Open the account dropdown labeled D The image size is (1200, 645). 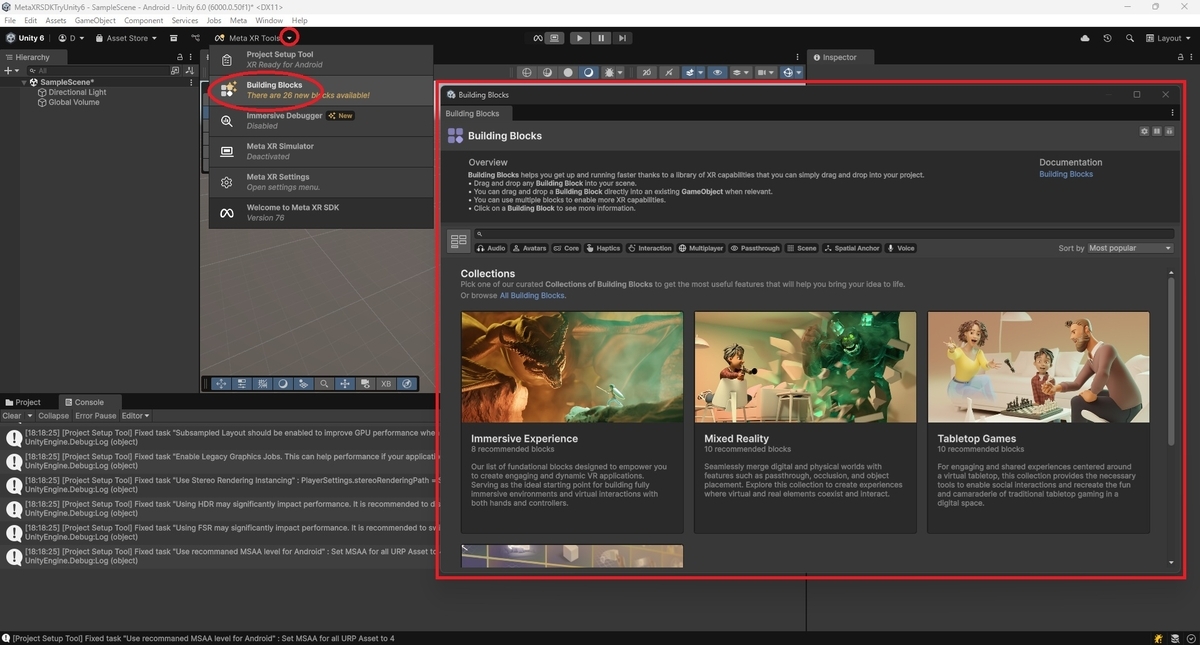point(70,38)
